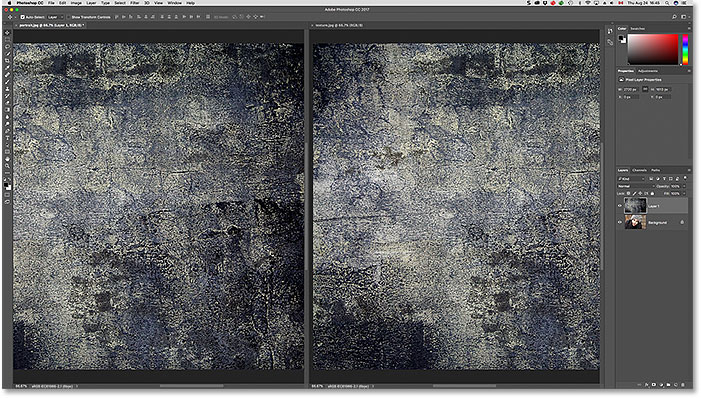Screen dimensions: 701x398
Task: Hide Layer 1 using its eye icon
Action: tap(620, 206)
